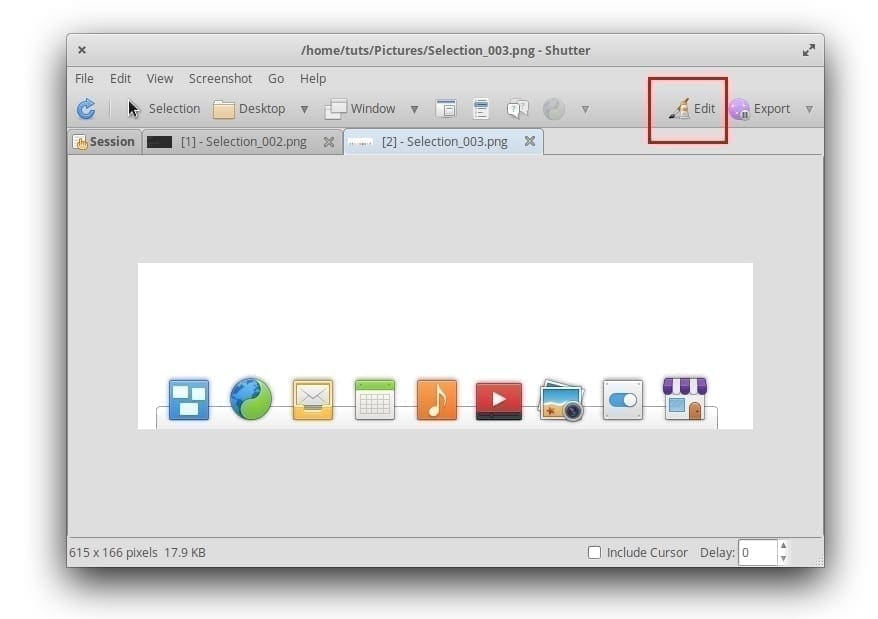This screenshot has height=619, width=878.
Task: Click the greyed-out website capture globe icon
Action: click(x=553, y=109)
